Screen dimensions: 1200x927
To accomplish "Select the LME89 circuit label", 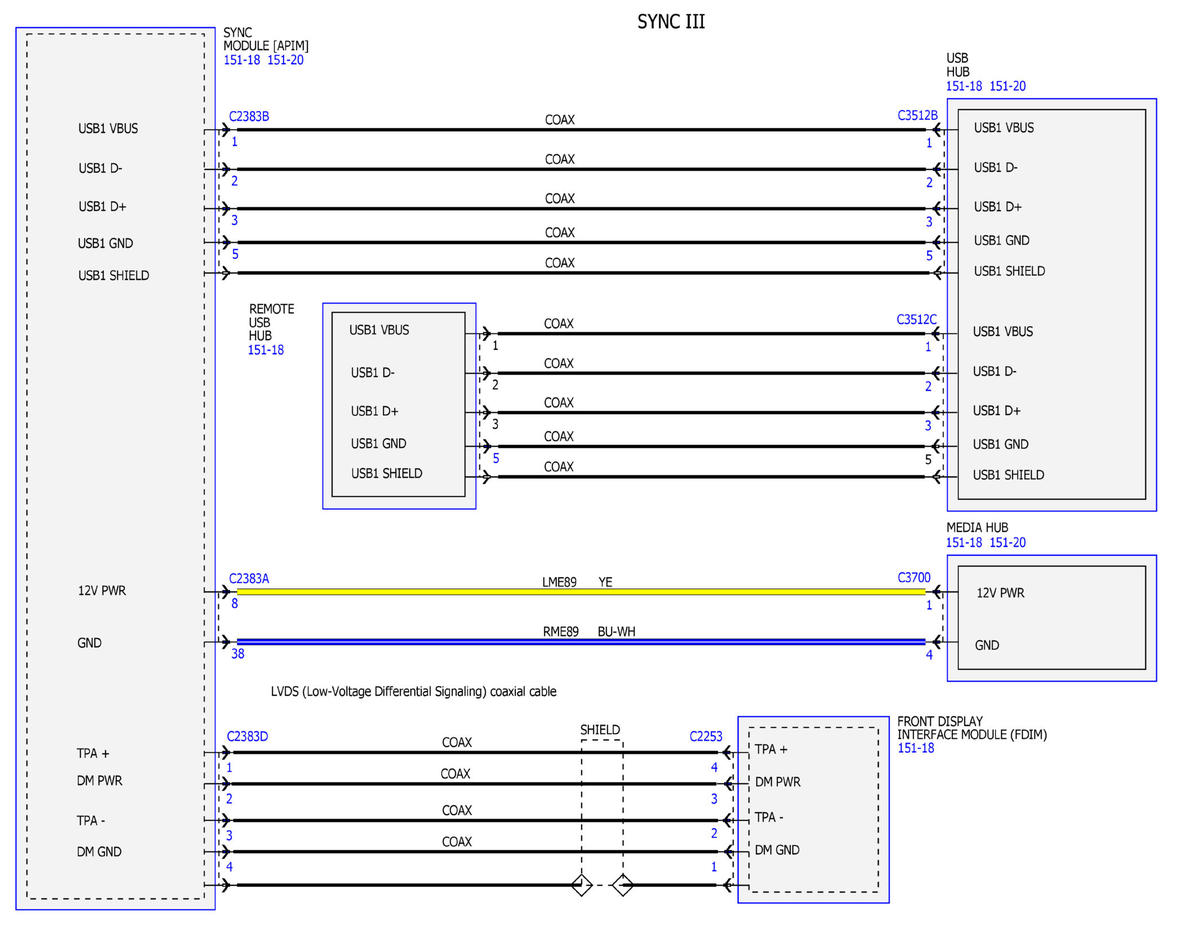I will tap(560, 581).
